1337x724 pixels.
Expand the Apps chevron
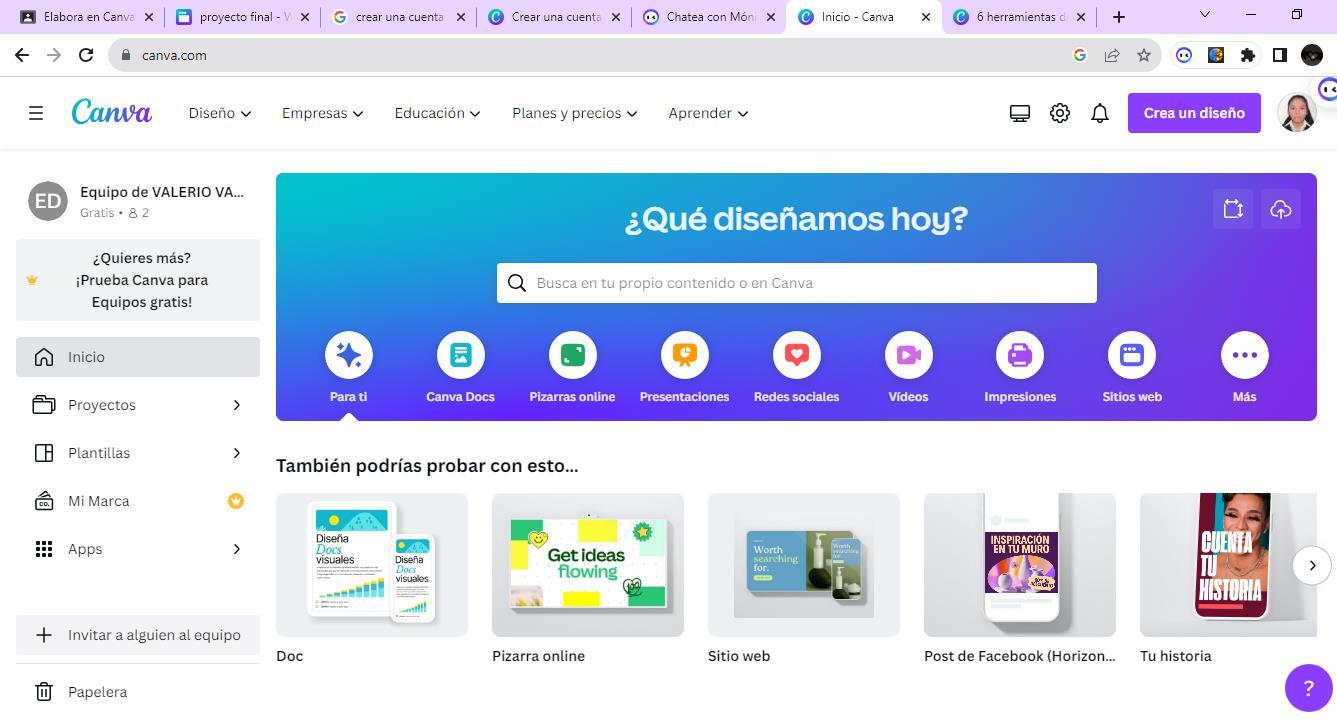(x=237, y=549)
